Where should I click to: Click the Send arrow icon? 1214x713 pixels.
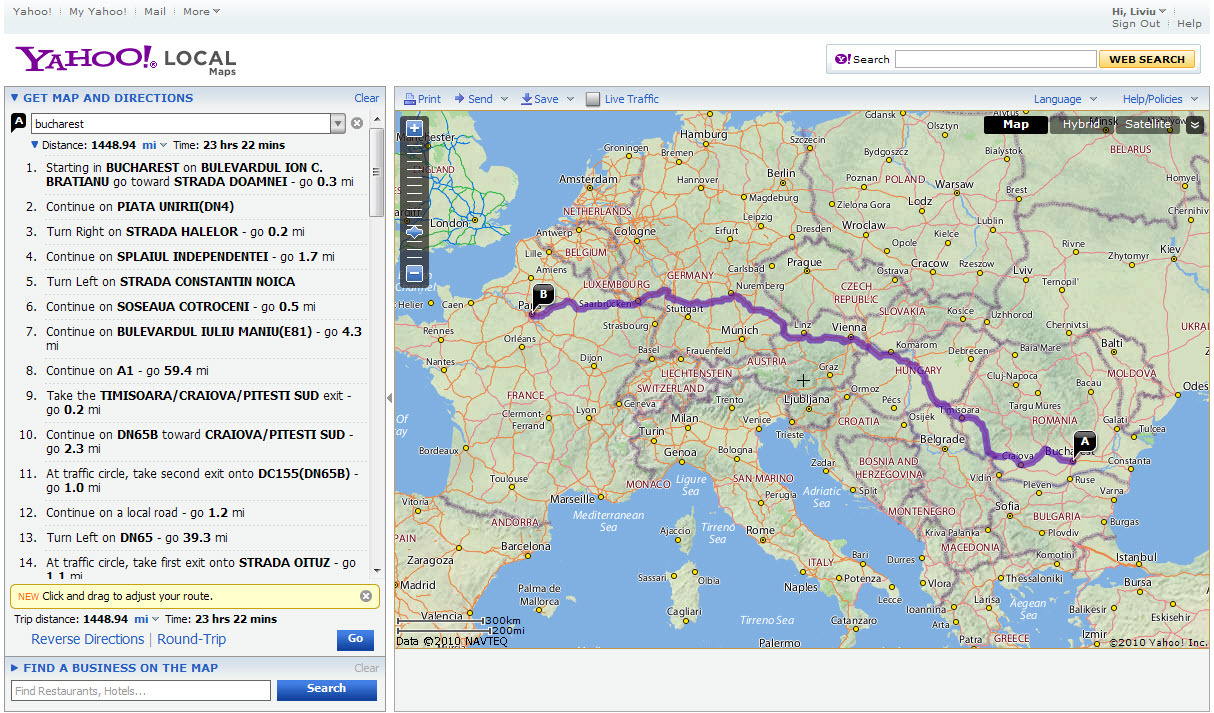(460, 99)
